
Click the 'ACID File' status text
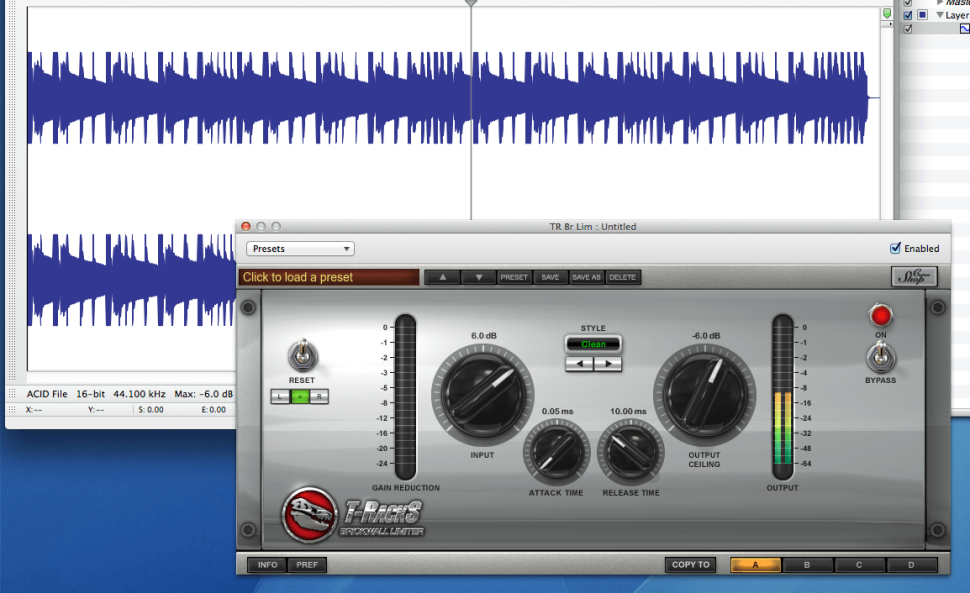click(47, 394)
